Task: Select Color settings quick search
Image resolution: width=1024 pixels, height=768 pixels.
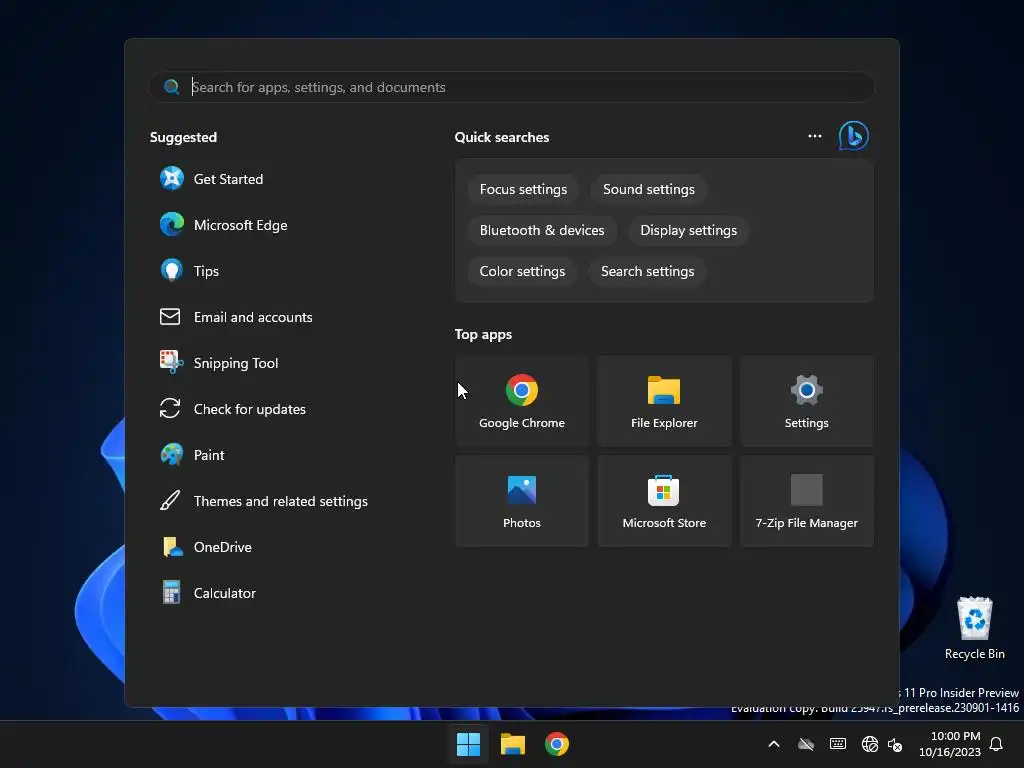Action: 522,272
